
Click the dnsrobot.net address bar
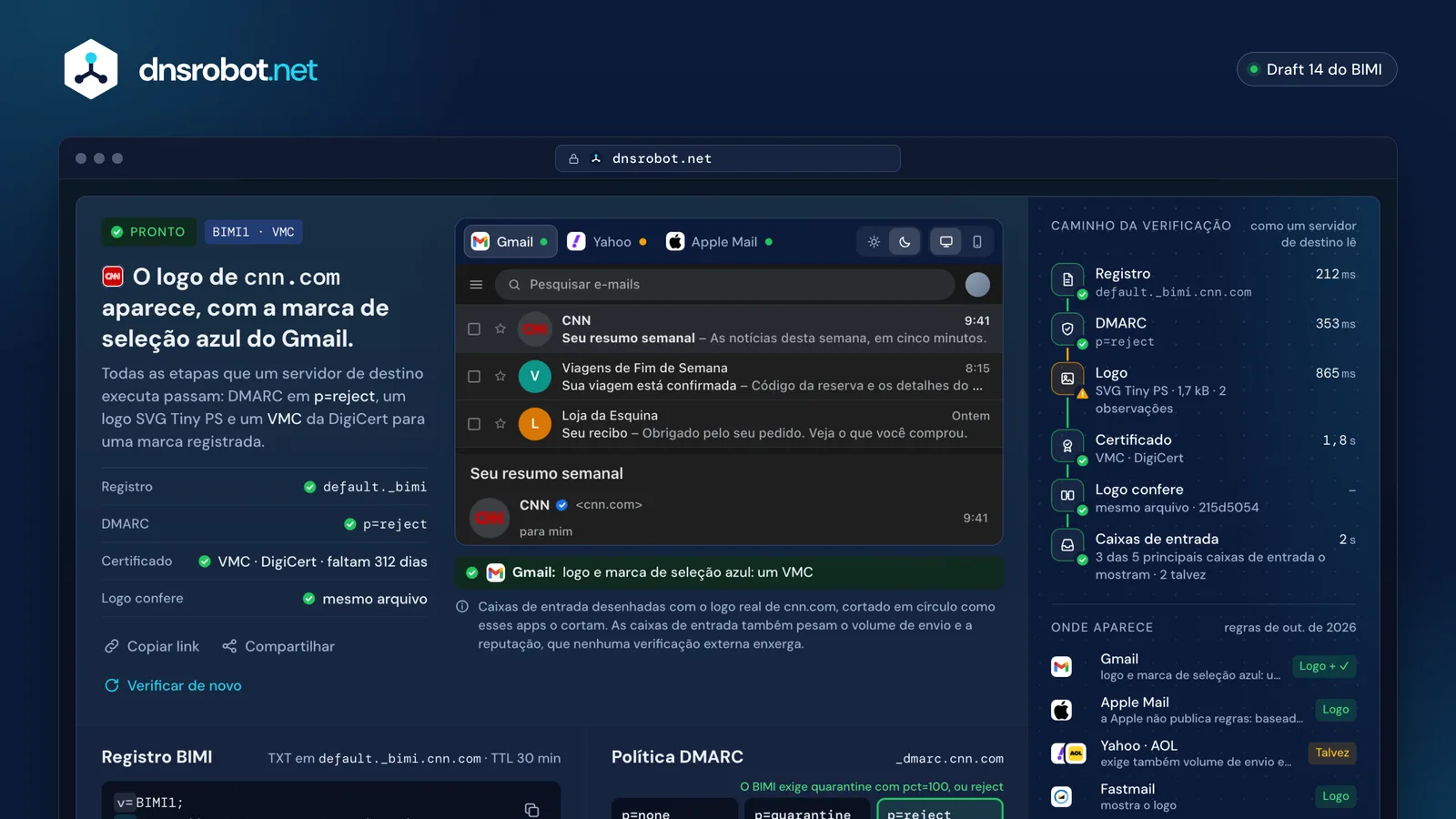[728, 158]
